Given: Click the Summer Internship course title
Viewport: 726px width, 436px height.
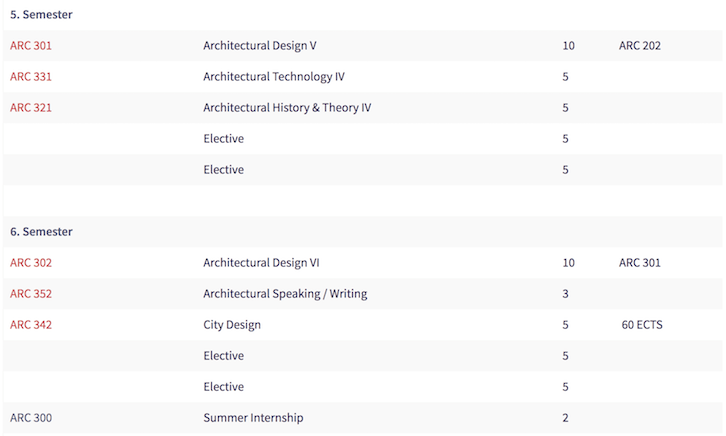Looking at the screenshot, I should coord(253,418).
